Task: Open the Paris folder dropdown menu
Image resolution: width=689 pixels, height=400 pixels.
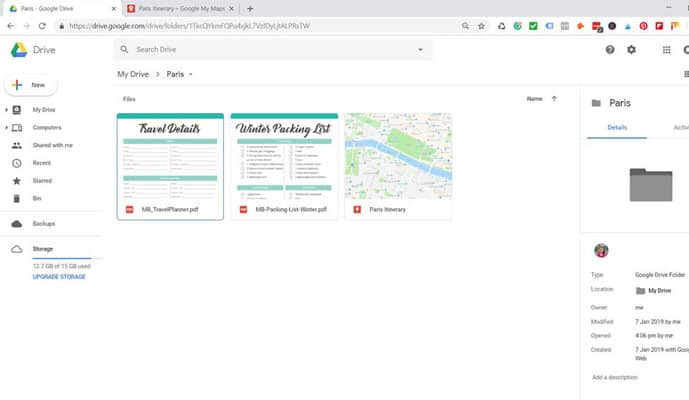Action: pyautogui.click(x=190, y=74)
